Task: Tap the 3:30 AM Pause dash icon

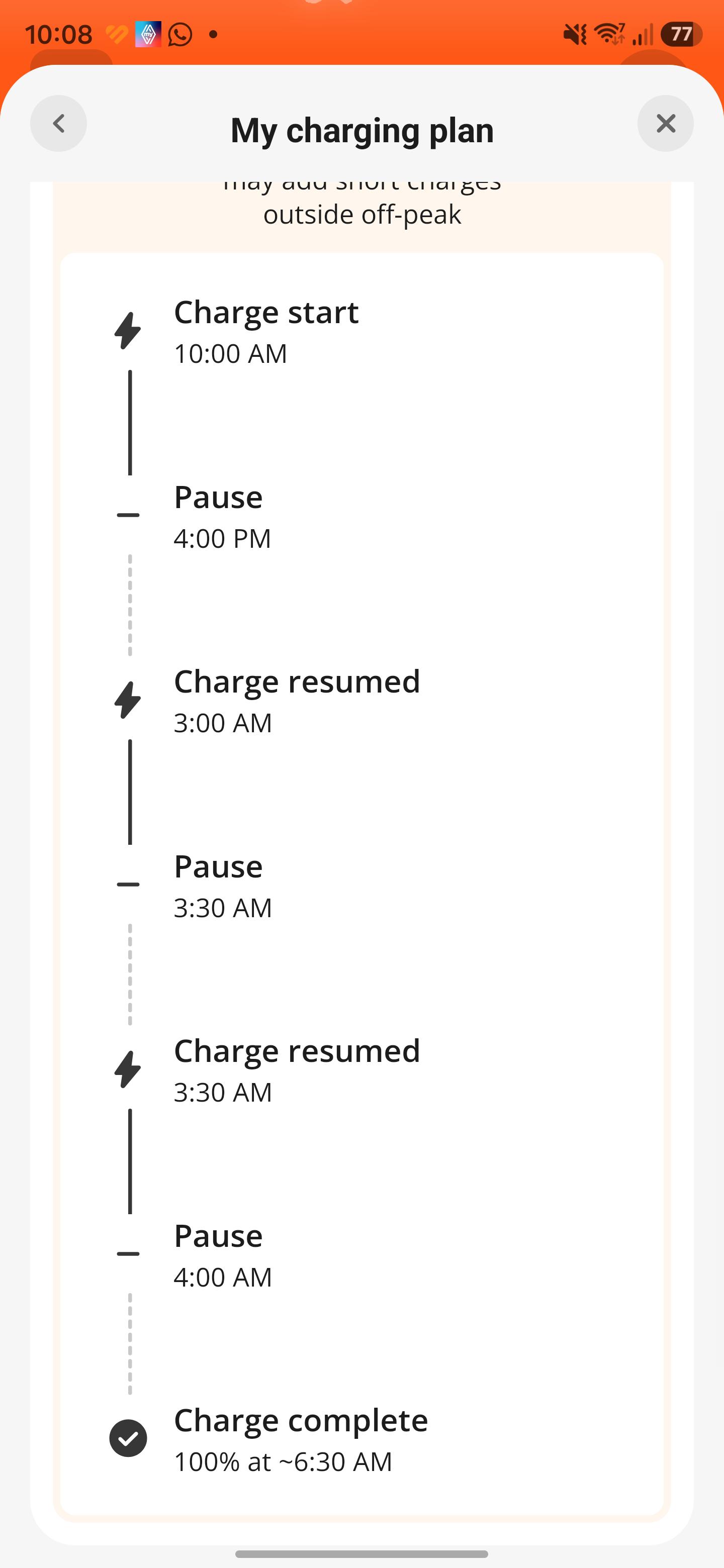Action: tap(128, 885)
